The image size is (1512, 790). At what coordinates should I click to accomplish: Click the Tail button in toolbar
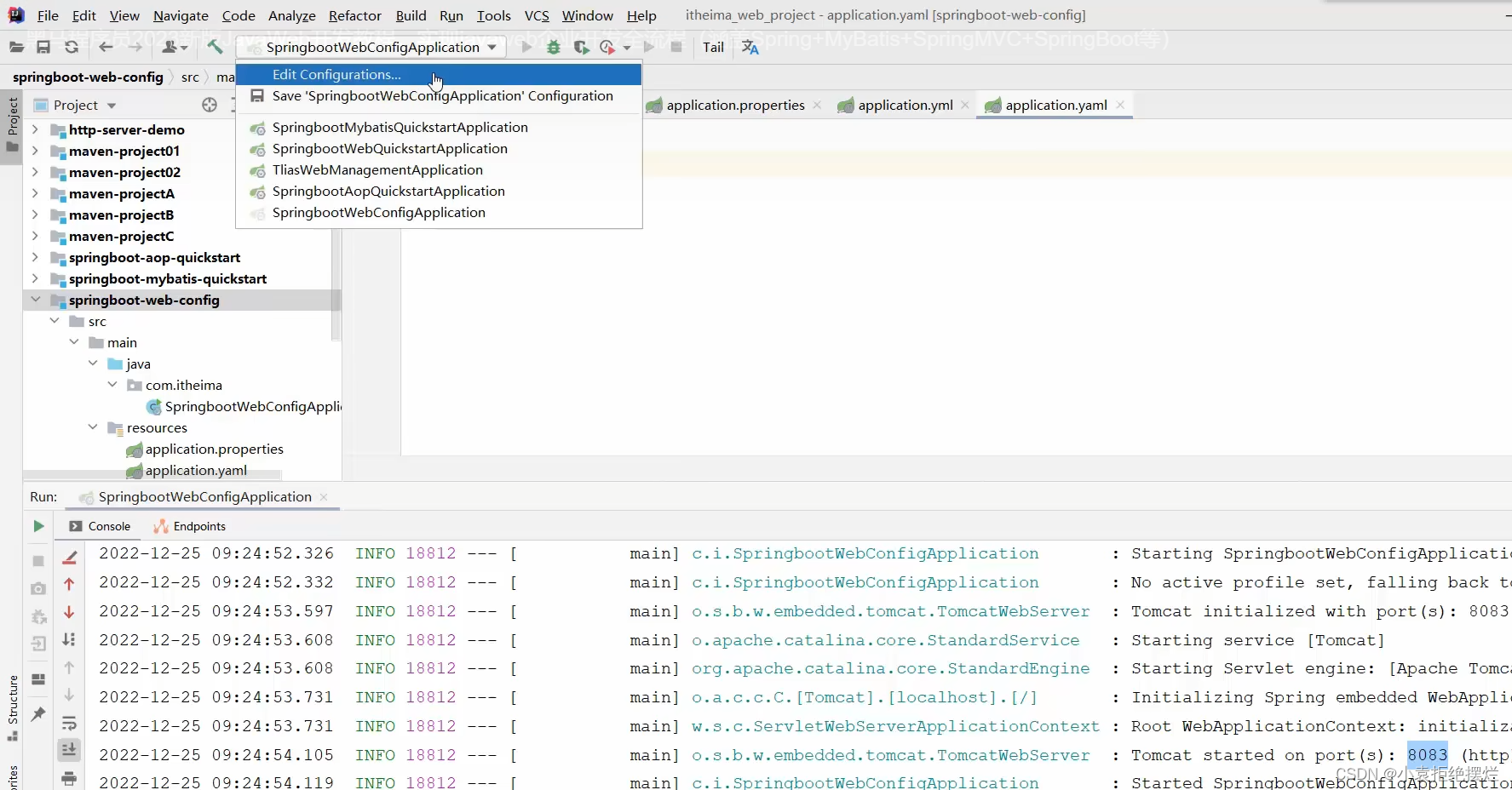tap(714, 48)
